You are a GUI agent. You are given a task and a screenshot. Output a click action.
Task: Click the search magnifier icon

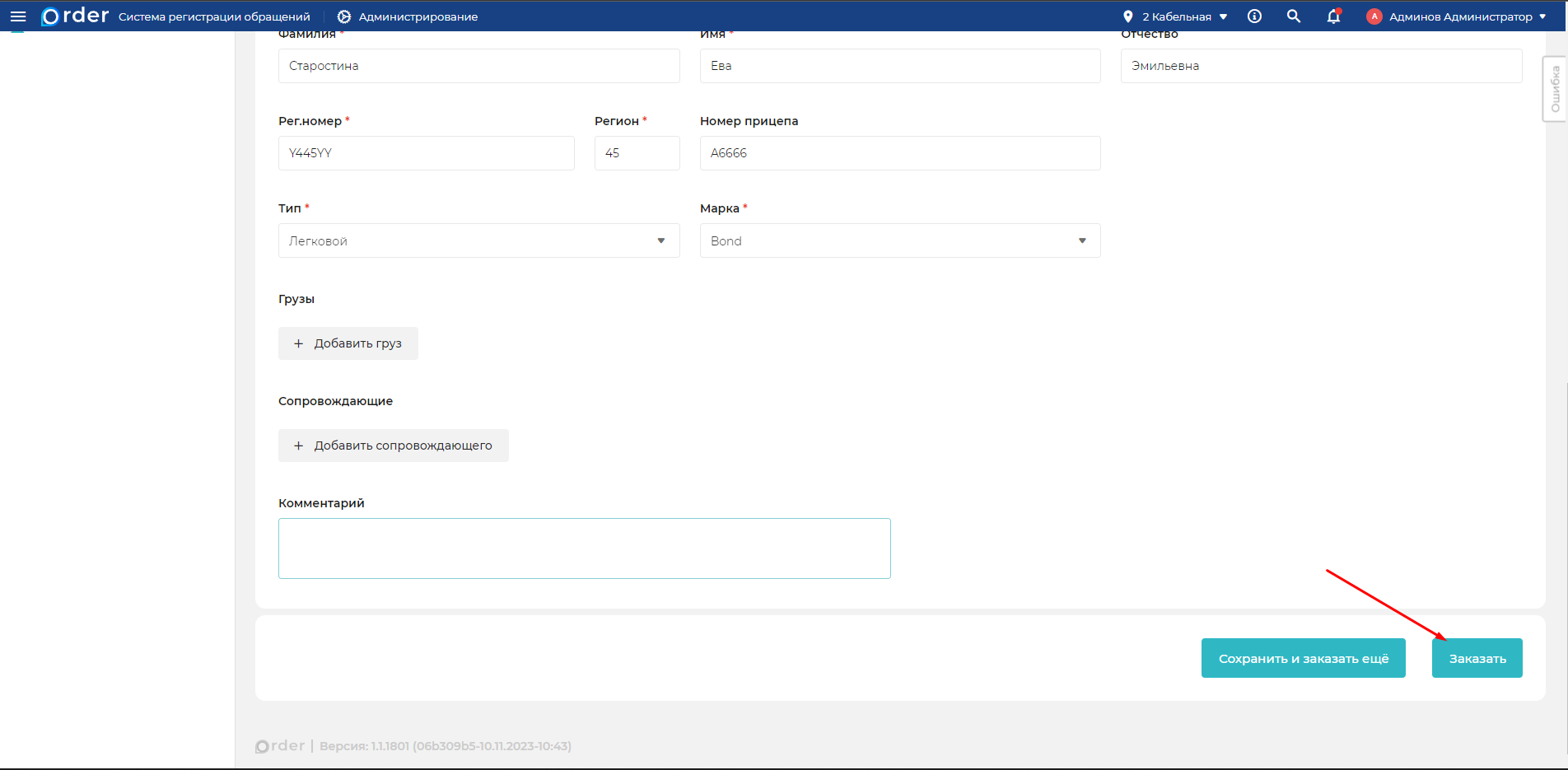(x=1294, y=16)
